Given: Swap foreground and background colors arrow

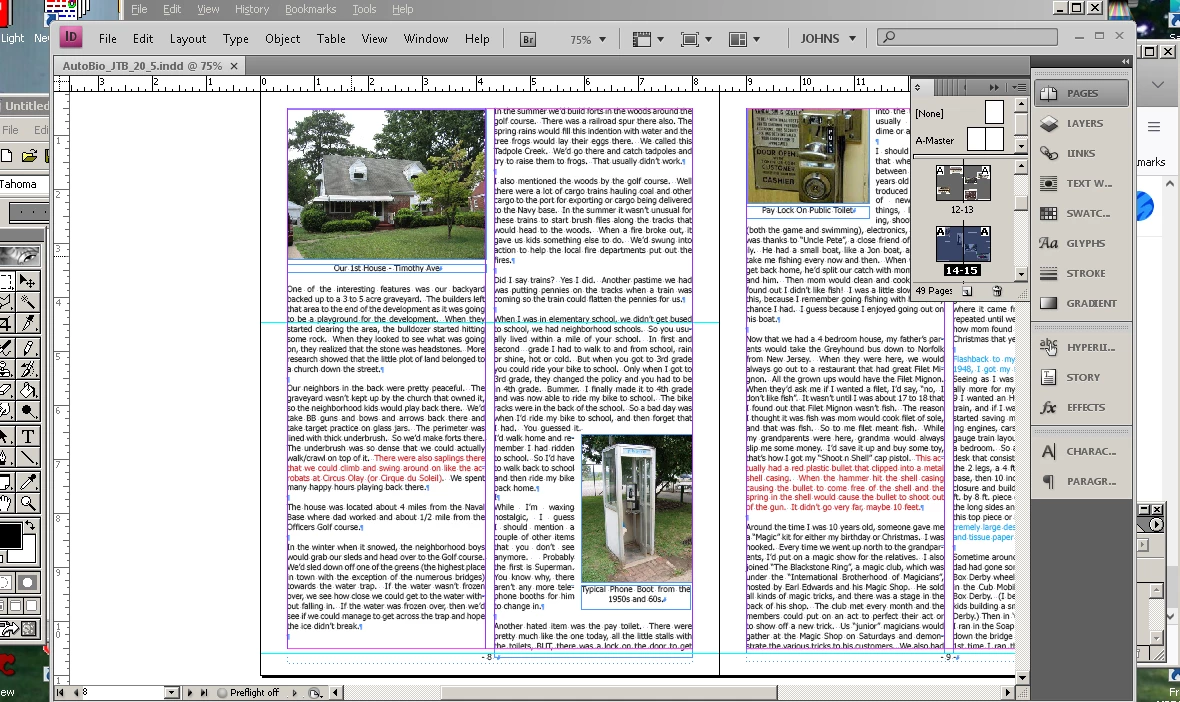Looking at the screenshot, I should point(30,524).
